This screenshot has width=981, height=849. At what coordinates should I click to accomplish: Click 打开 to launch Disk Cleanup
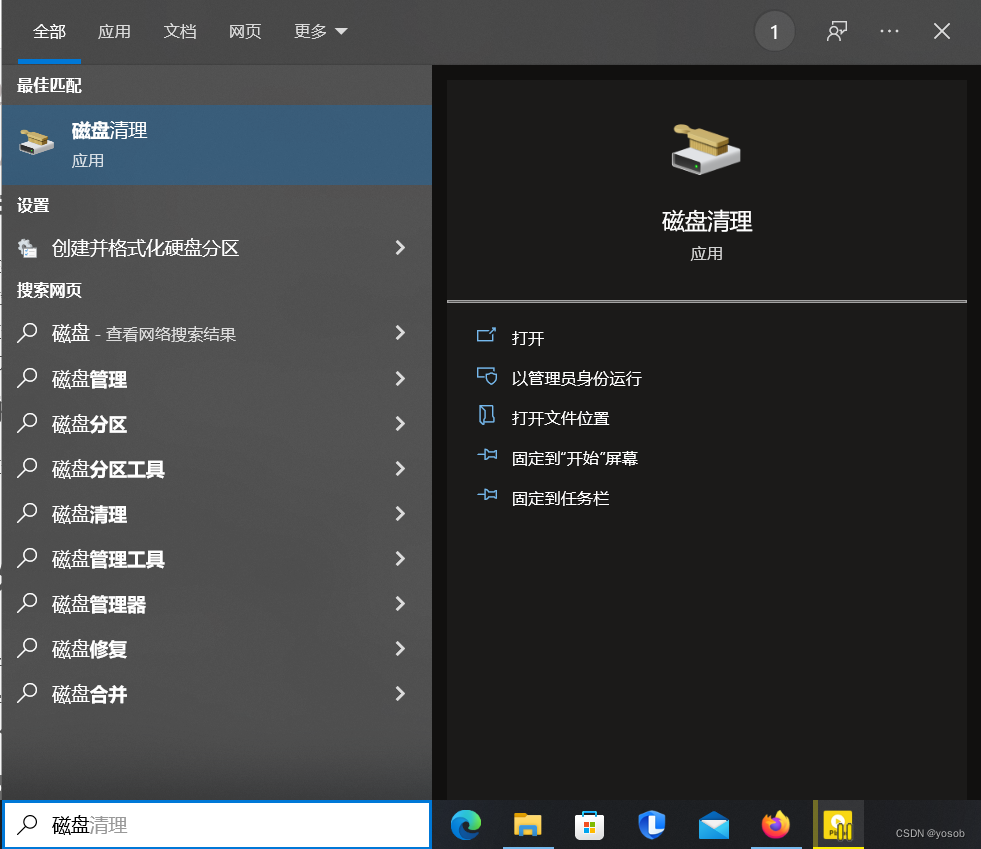coord(527,338)
